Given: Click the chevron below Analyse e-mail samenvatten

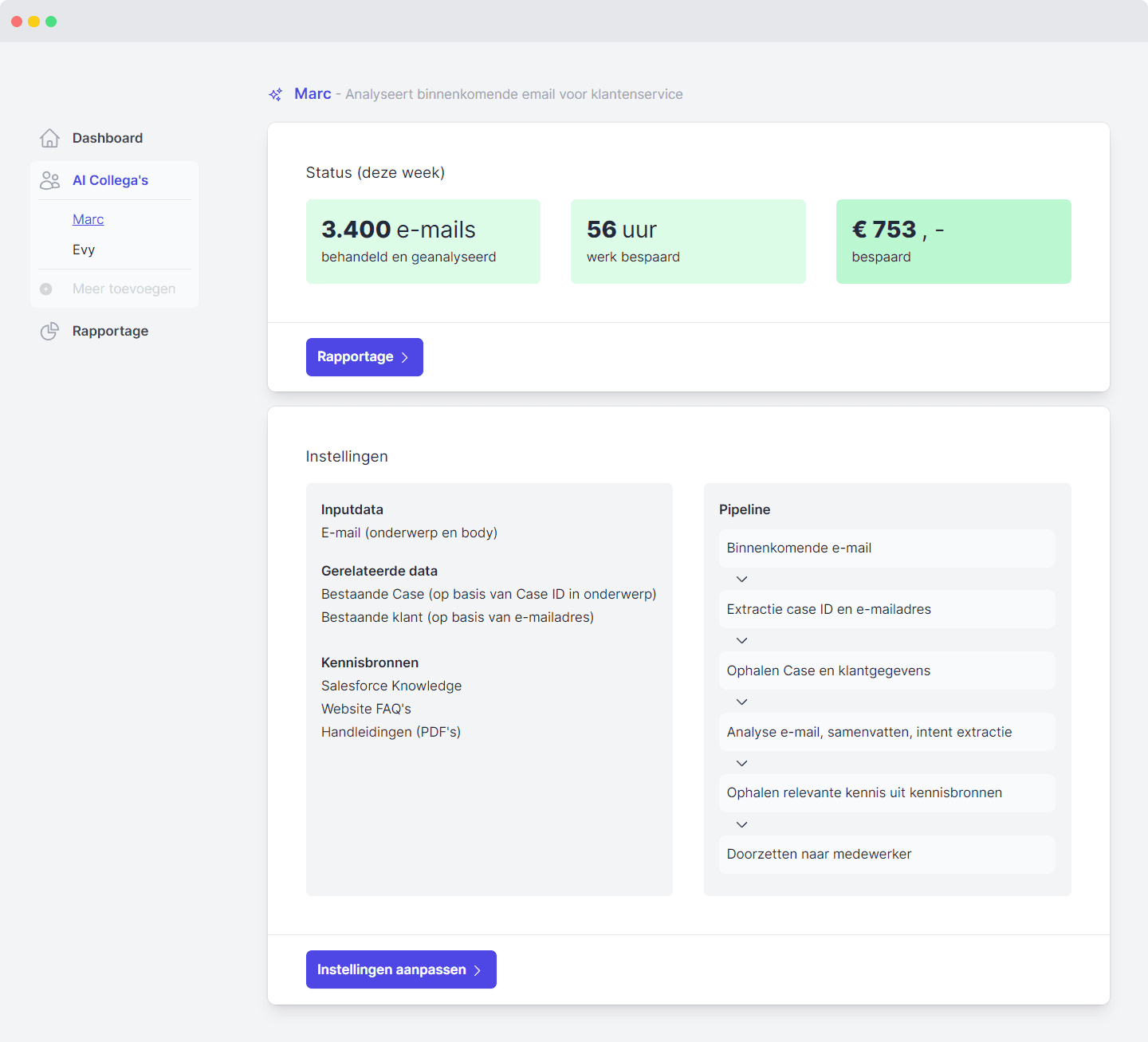Looking at the screenshot, I should tap(741, 763).
